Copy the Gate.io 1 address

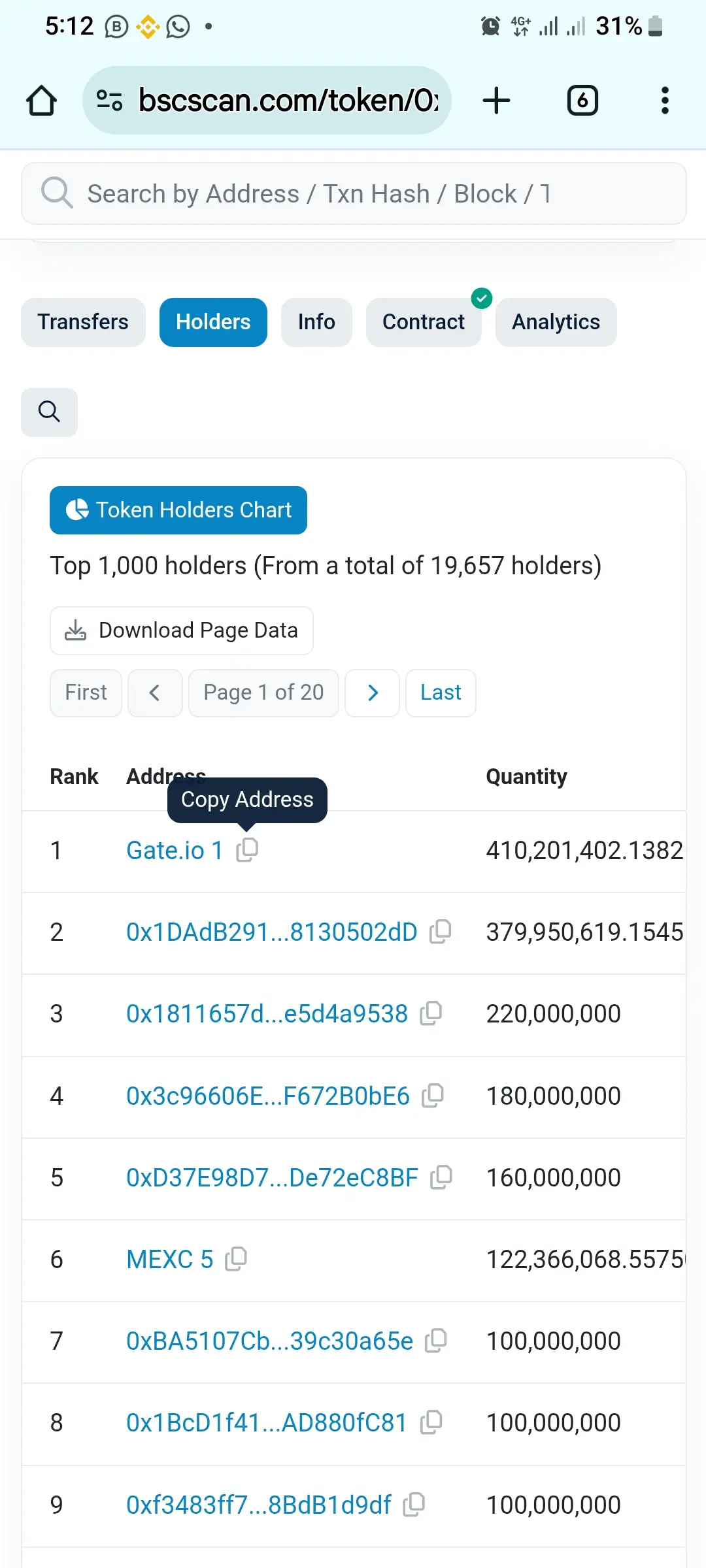(x=247, y=849)
